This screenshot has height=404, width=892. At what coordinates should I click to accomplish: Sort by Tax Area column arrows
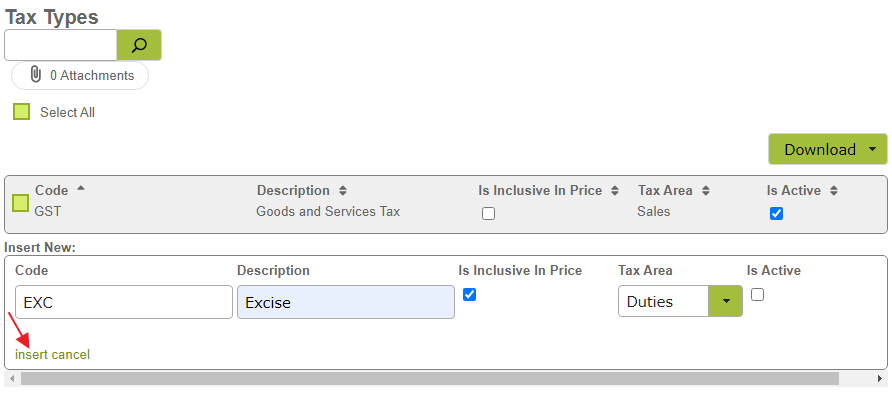705,191
